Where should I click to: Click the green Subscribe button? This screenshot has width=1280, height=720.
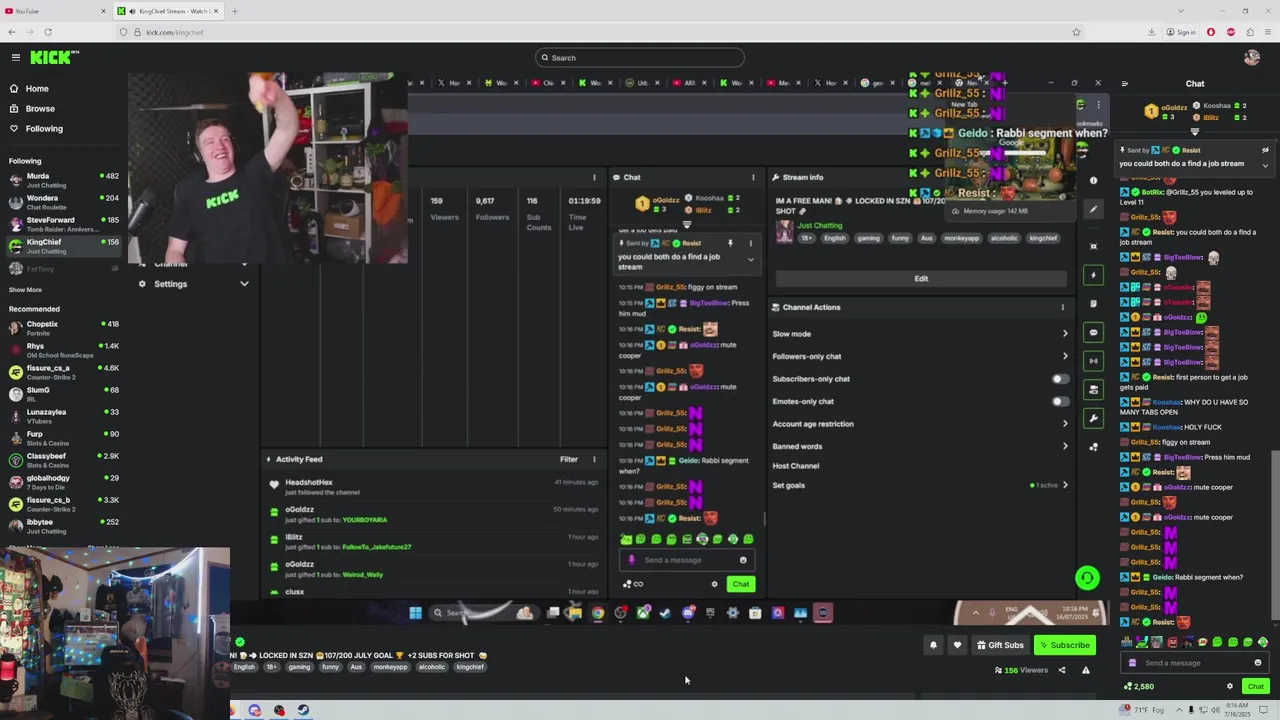click(1064, 645)
